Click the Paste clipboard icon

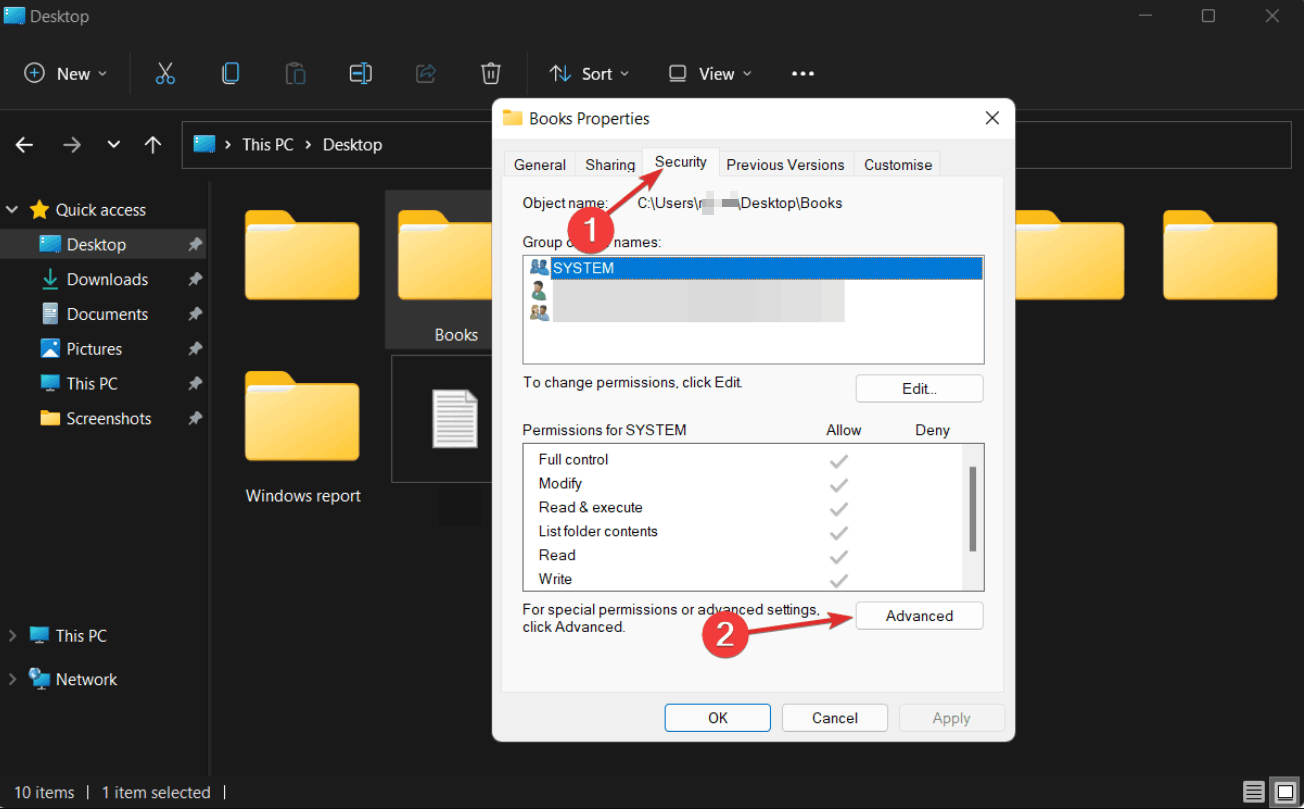click(x=295, y=73)
